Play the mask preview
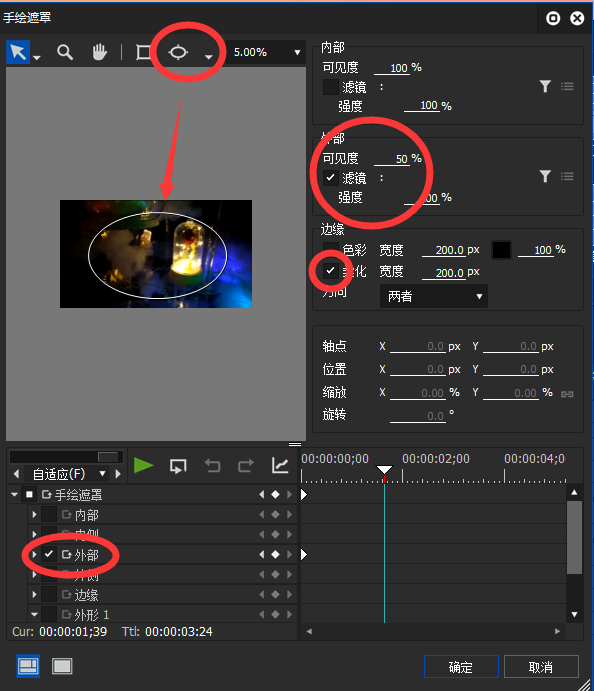Screen dimensions: 594x691 point(143,465)
